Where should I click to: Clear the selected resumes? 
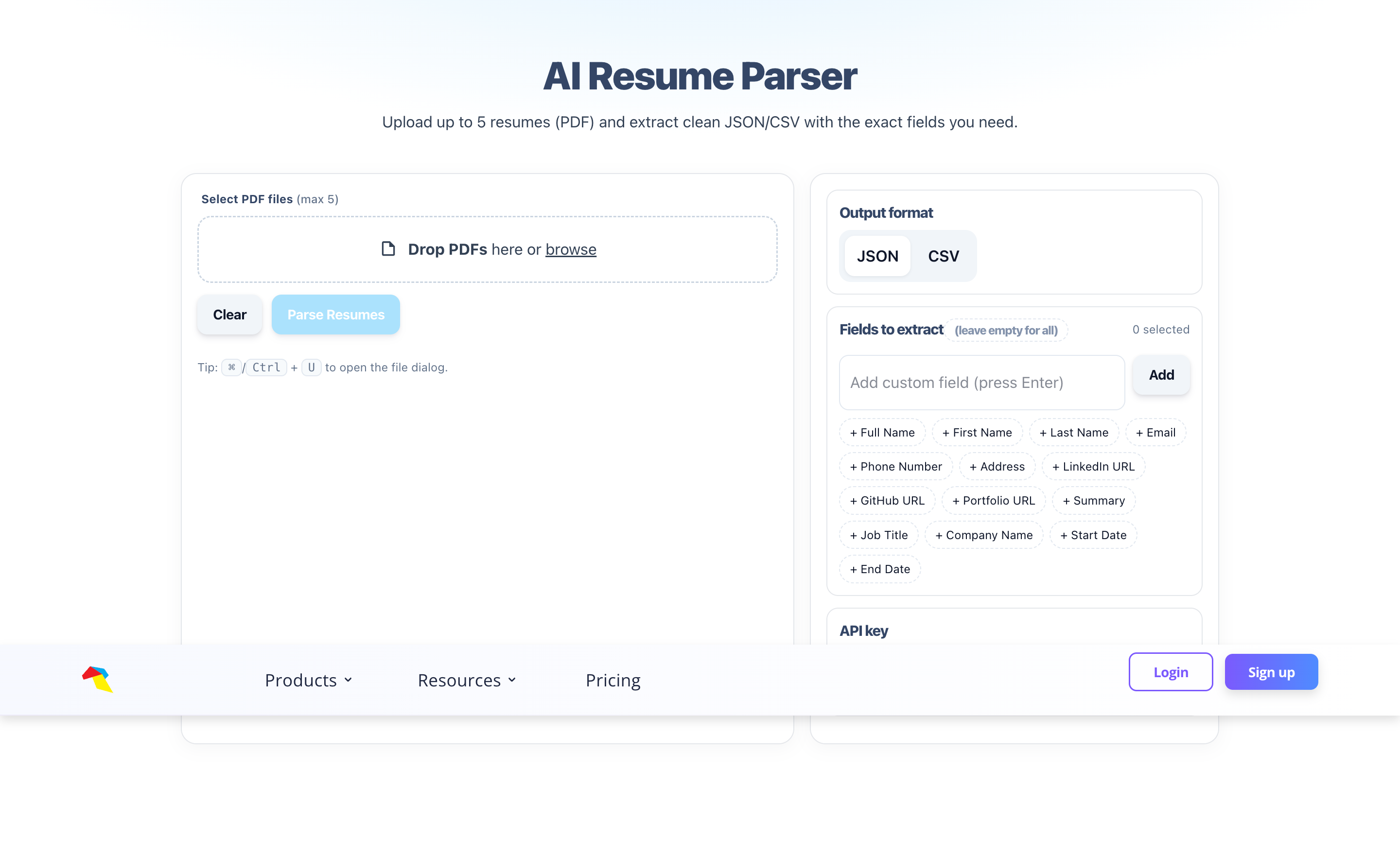[229, 314]
